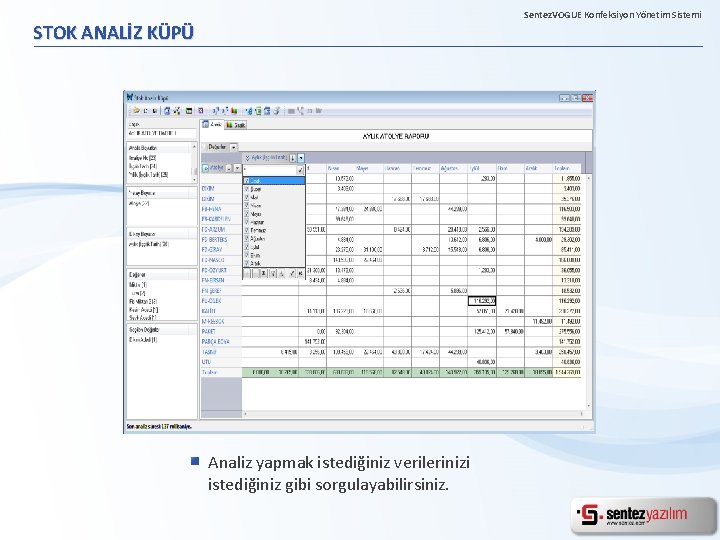The height and width of the screenshot is (540, 720).
Task: Toggle the Eylül checkbox in month filter
Action: [247, 247]
